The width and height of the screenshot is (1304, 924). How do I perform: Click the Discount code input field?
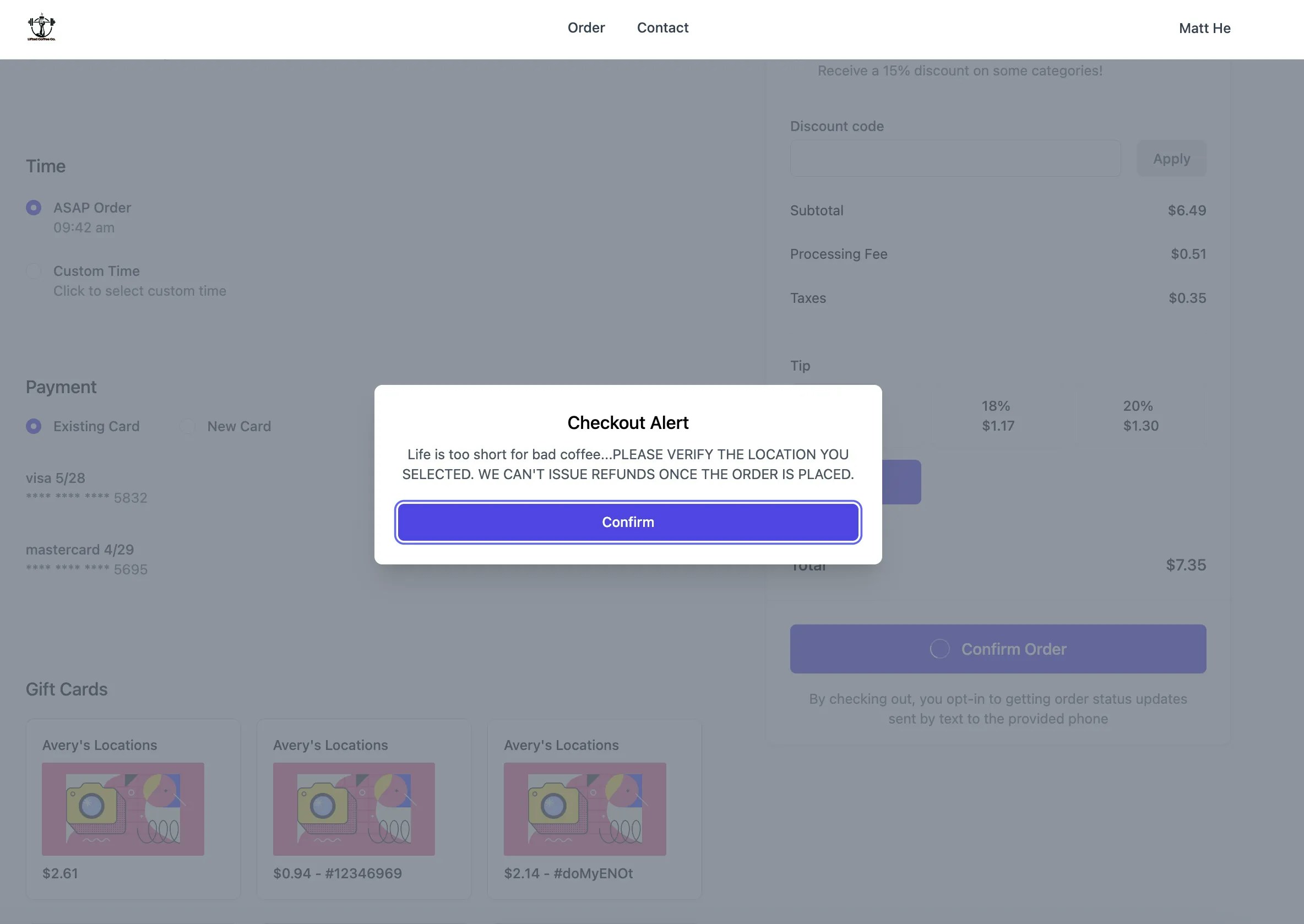click(955, 159)
